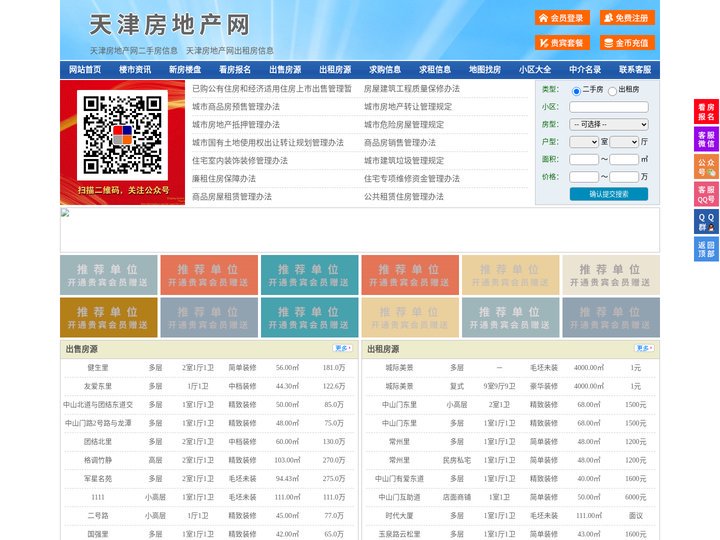Click the 看房报名 floating sidebar icon
Screen dimensions: 720x540
click(x=706, y=112)
